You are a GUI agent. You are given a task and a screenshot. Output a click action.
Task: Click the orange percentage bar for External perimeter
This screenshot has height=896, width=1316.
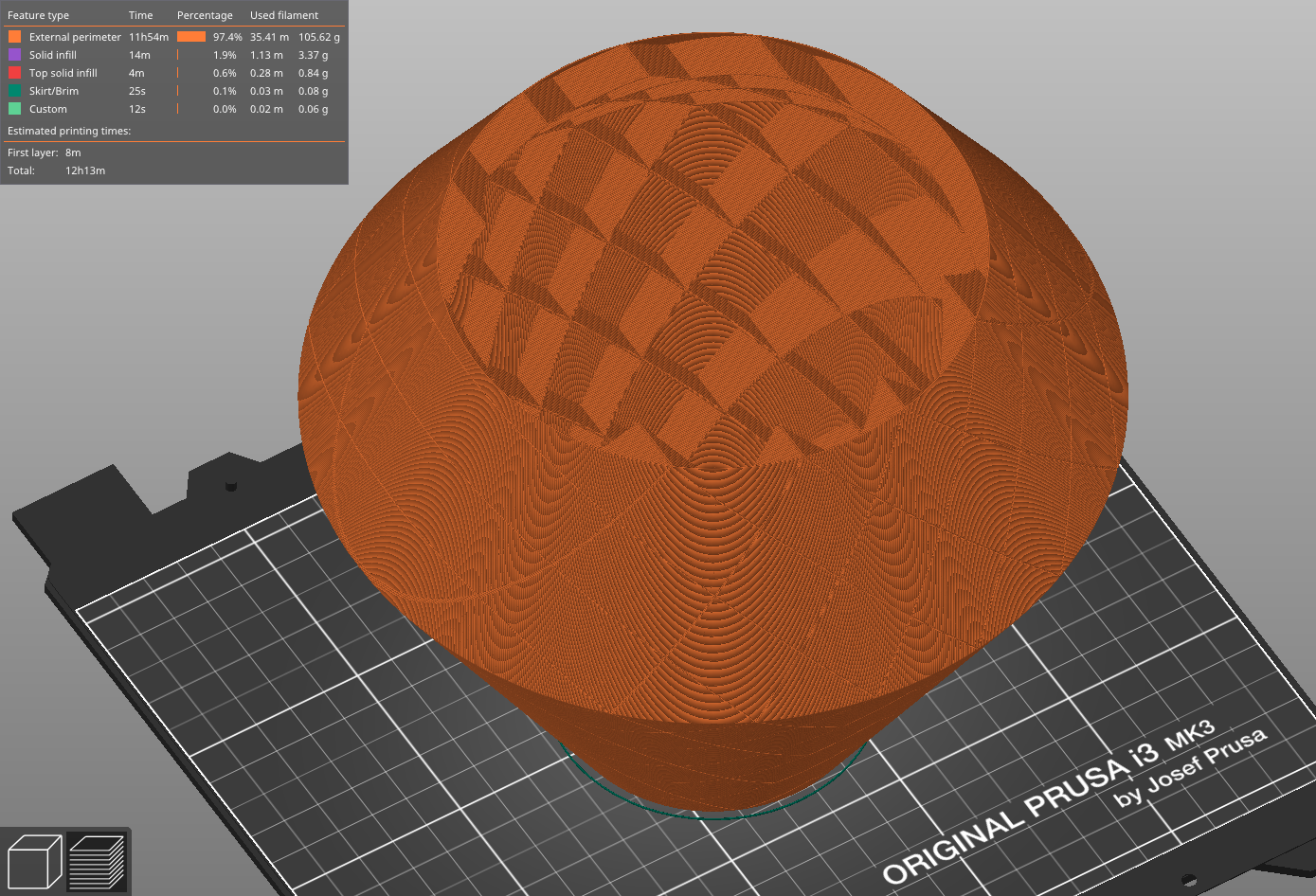coord(191,37)
